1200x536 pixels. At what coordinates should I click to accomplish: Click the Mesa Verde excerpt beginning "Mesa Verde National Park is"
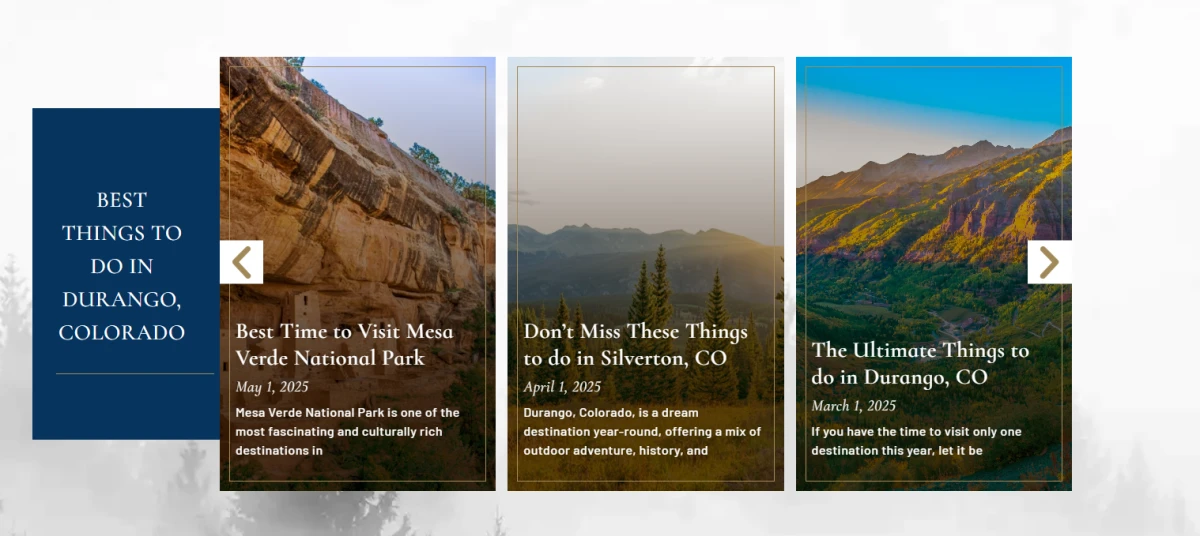348,431
